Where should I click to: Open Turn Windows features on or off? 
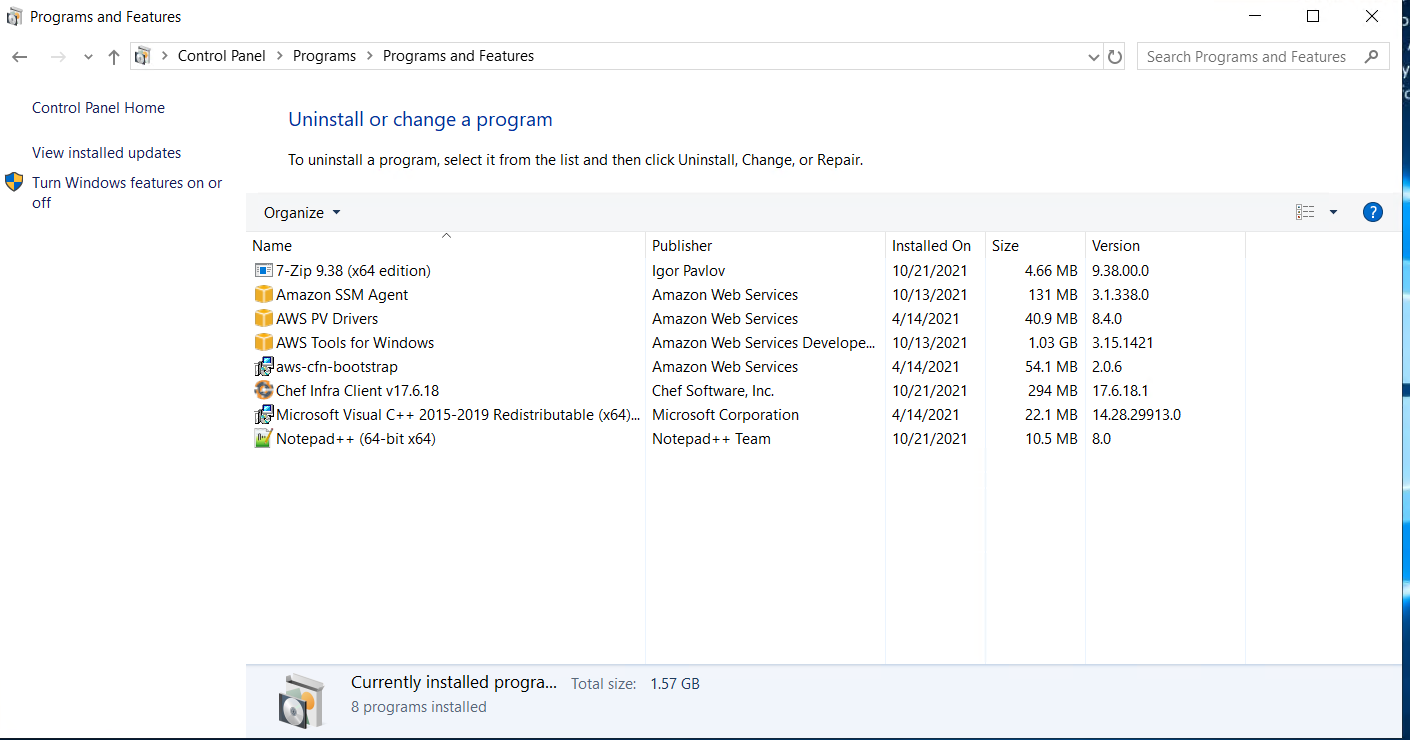(127, 192)
